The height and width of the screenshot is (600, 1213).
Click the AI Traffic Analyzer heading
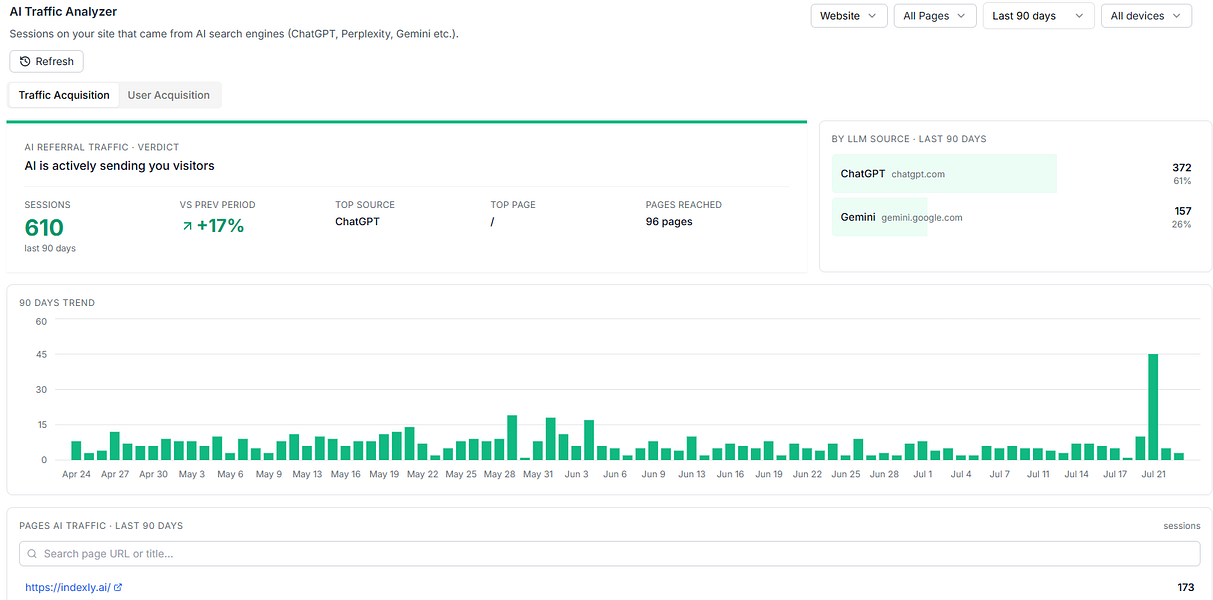(x=63, y=12)
